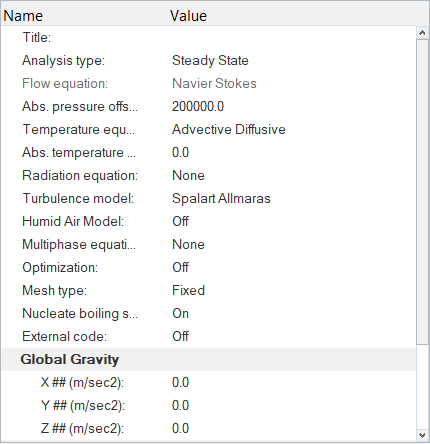The image size is (430, 444).
Task: Toggle the External code Off value
Action: (x=293, y=336)
